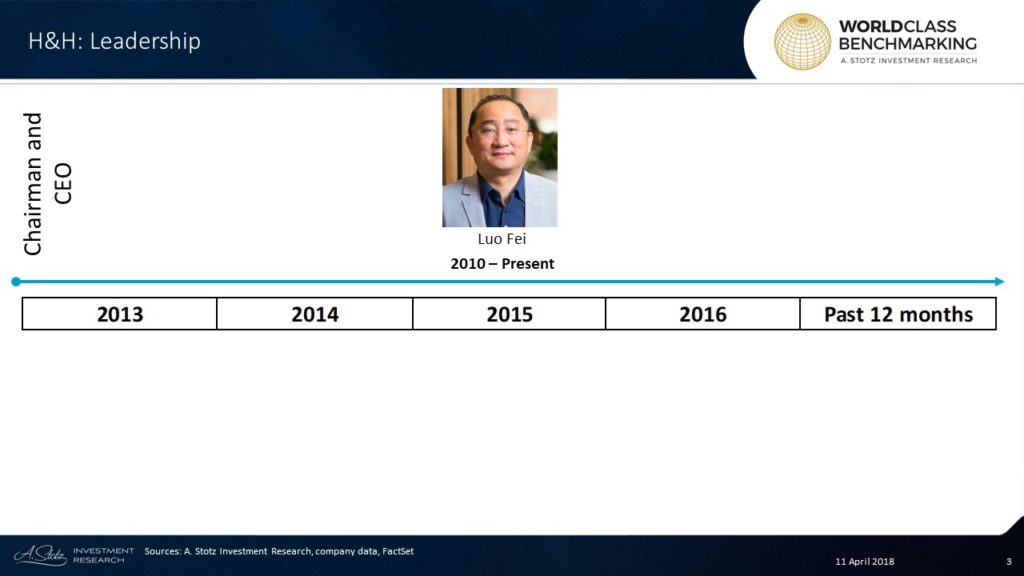Click the golden globe logo
This screenshot has width=1024, height=576.
[x=802, y=41]
